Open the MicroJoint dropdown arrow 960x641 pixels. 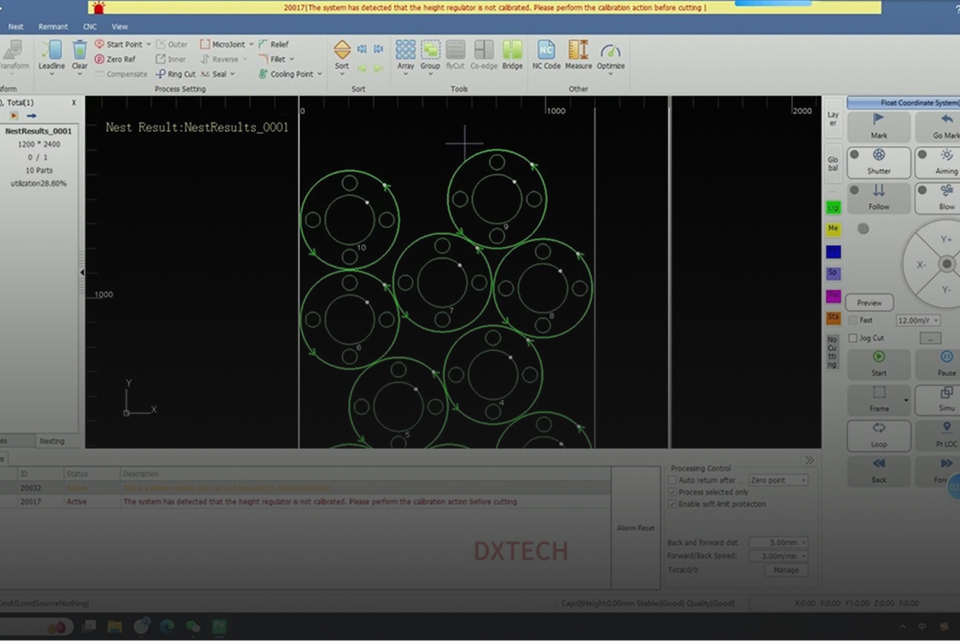251,44
